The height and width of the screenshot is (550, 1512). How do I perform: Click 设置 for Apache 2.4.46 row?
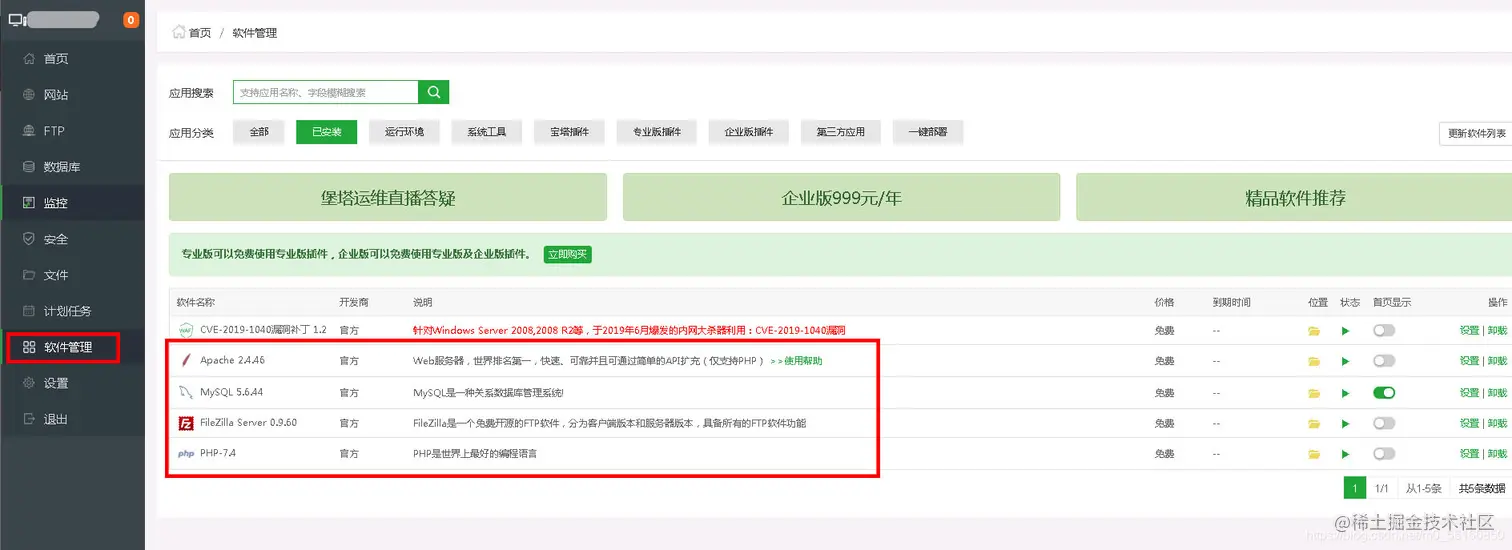coord(1469,361)
